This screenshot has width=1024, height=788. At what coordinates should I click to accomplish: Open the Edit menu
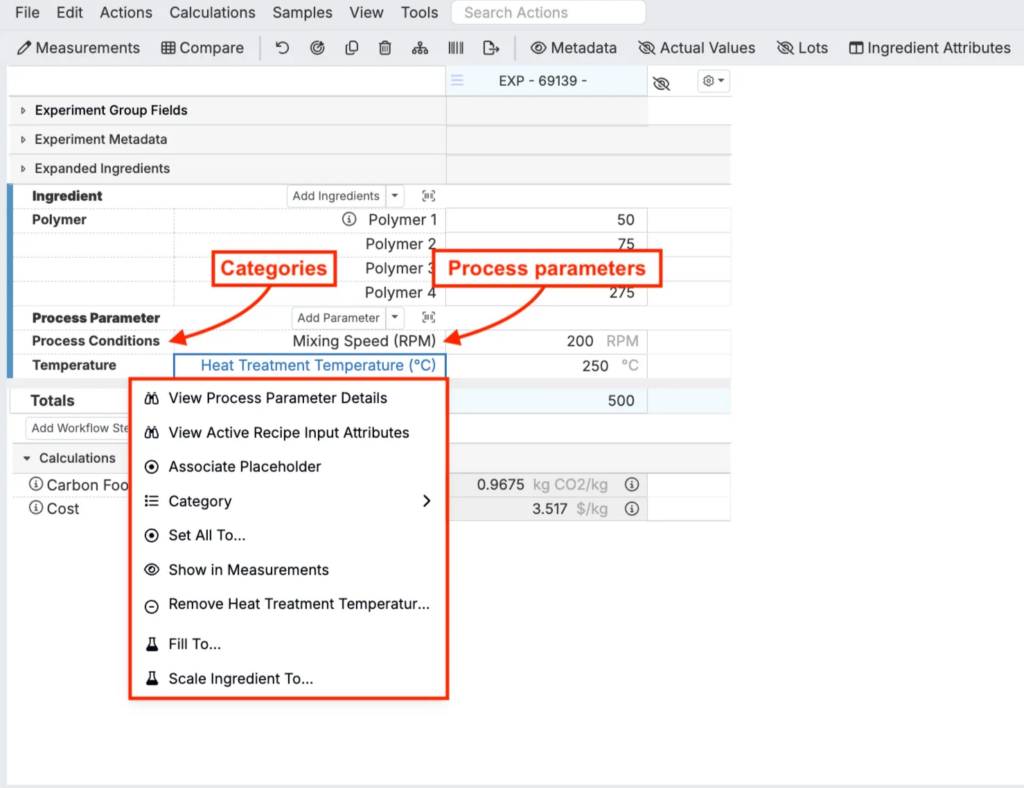point(69,12)
